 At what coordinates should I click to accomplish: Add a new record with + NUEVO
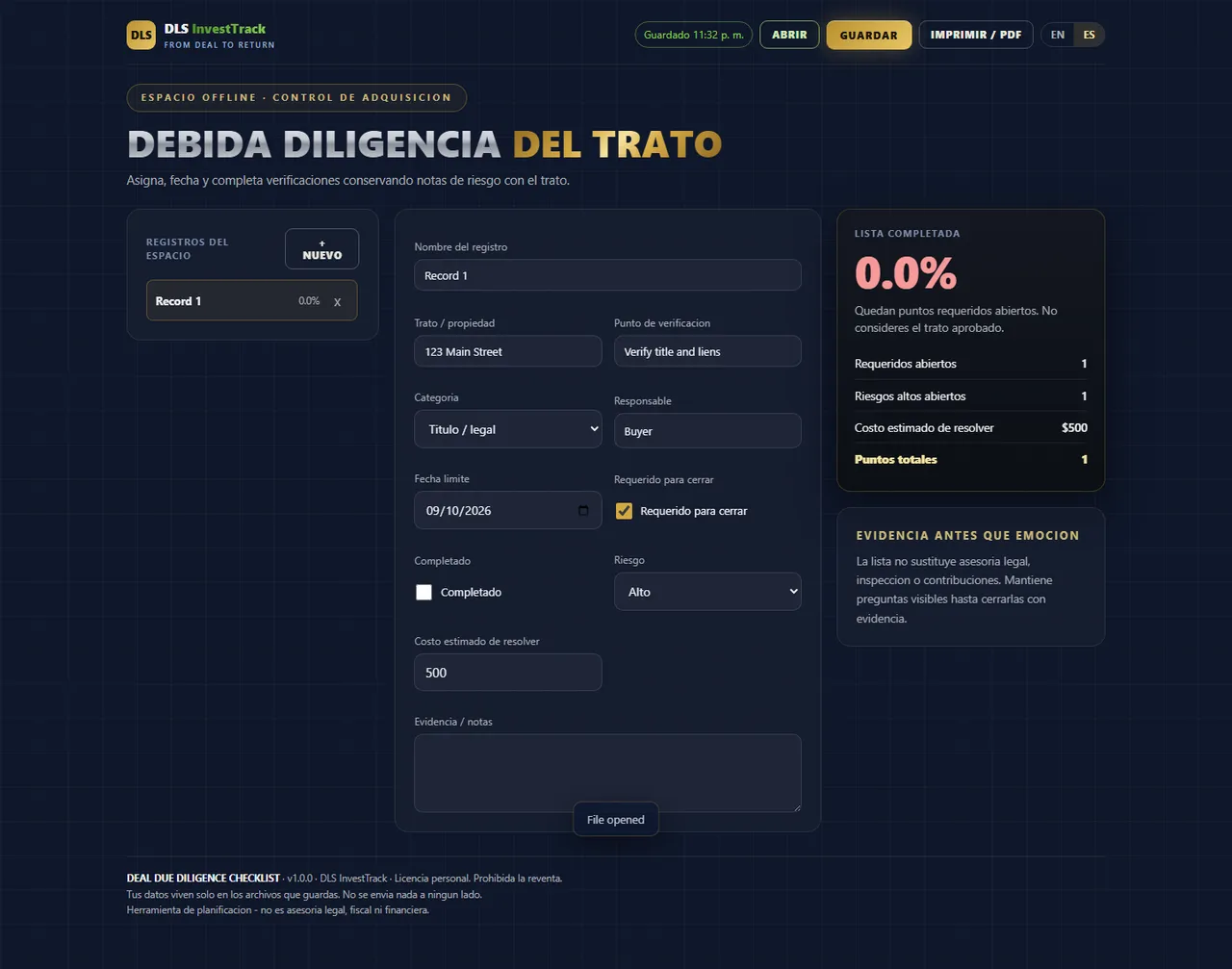(321, 249)
